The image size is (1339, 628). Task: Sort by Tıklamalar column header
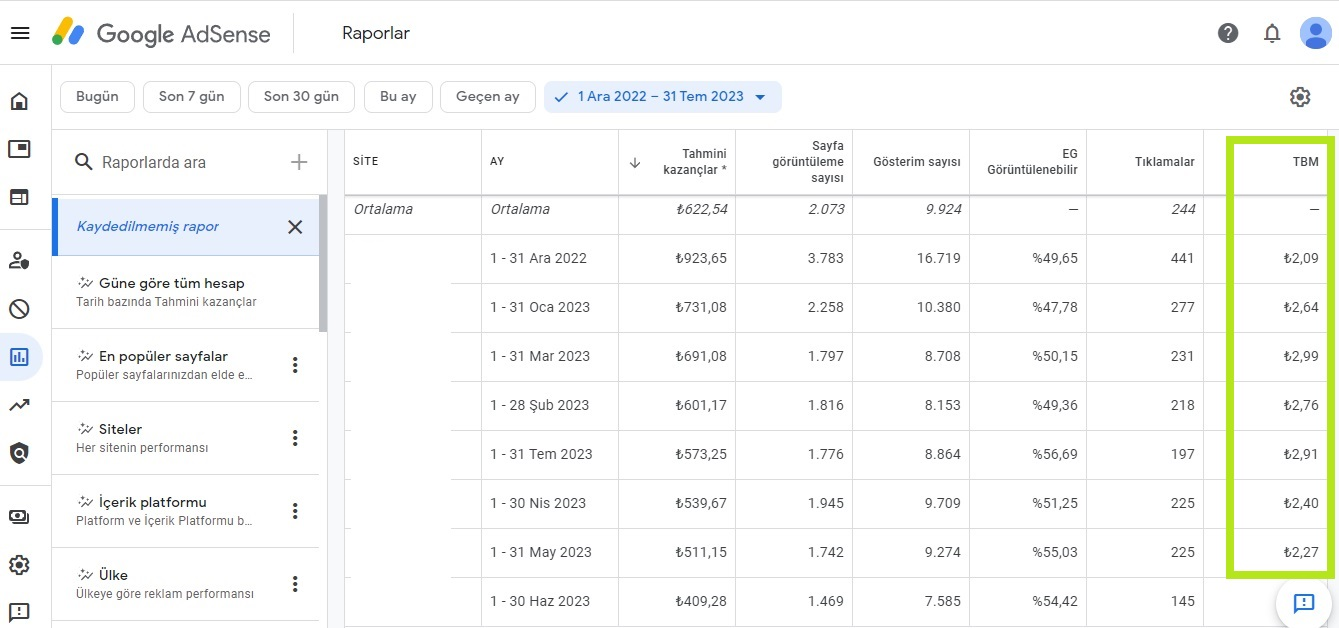pyautogui.click(x=1164, y=162)
